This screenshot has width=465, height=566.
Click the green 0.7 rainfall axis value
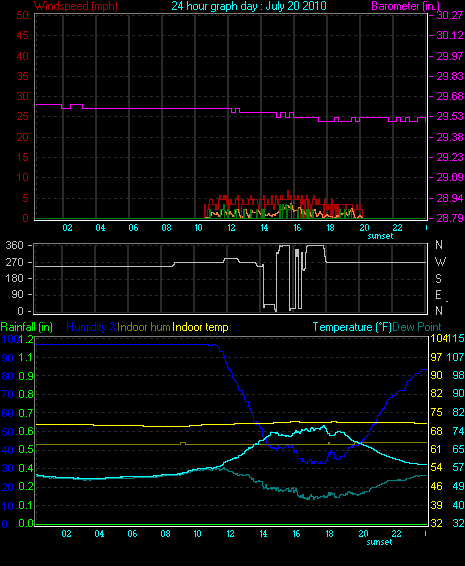pyautogui.click(x=26, y=413)
